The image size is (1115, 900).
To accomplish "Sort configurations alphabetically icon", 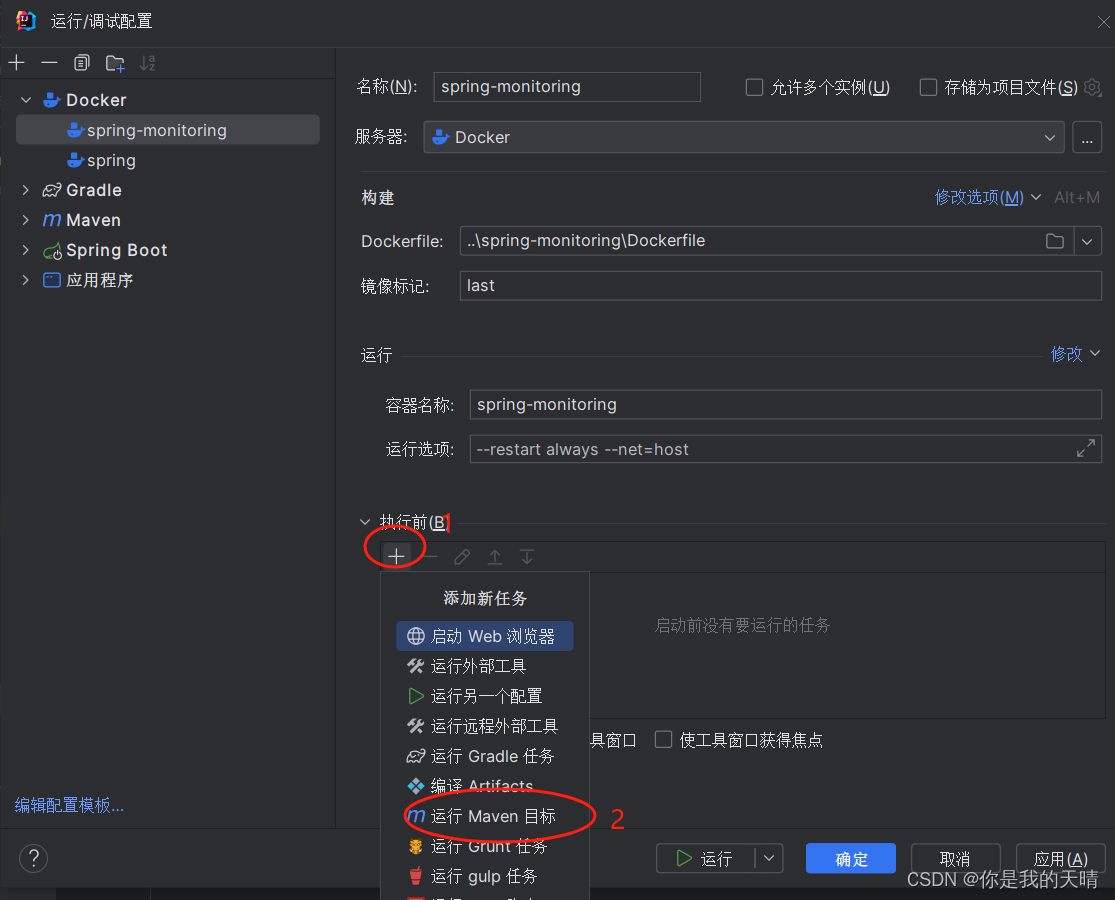I will [x=147, y=63].
